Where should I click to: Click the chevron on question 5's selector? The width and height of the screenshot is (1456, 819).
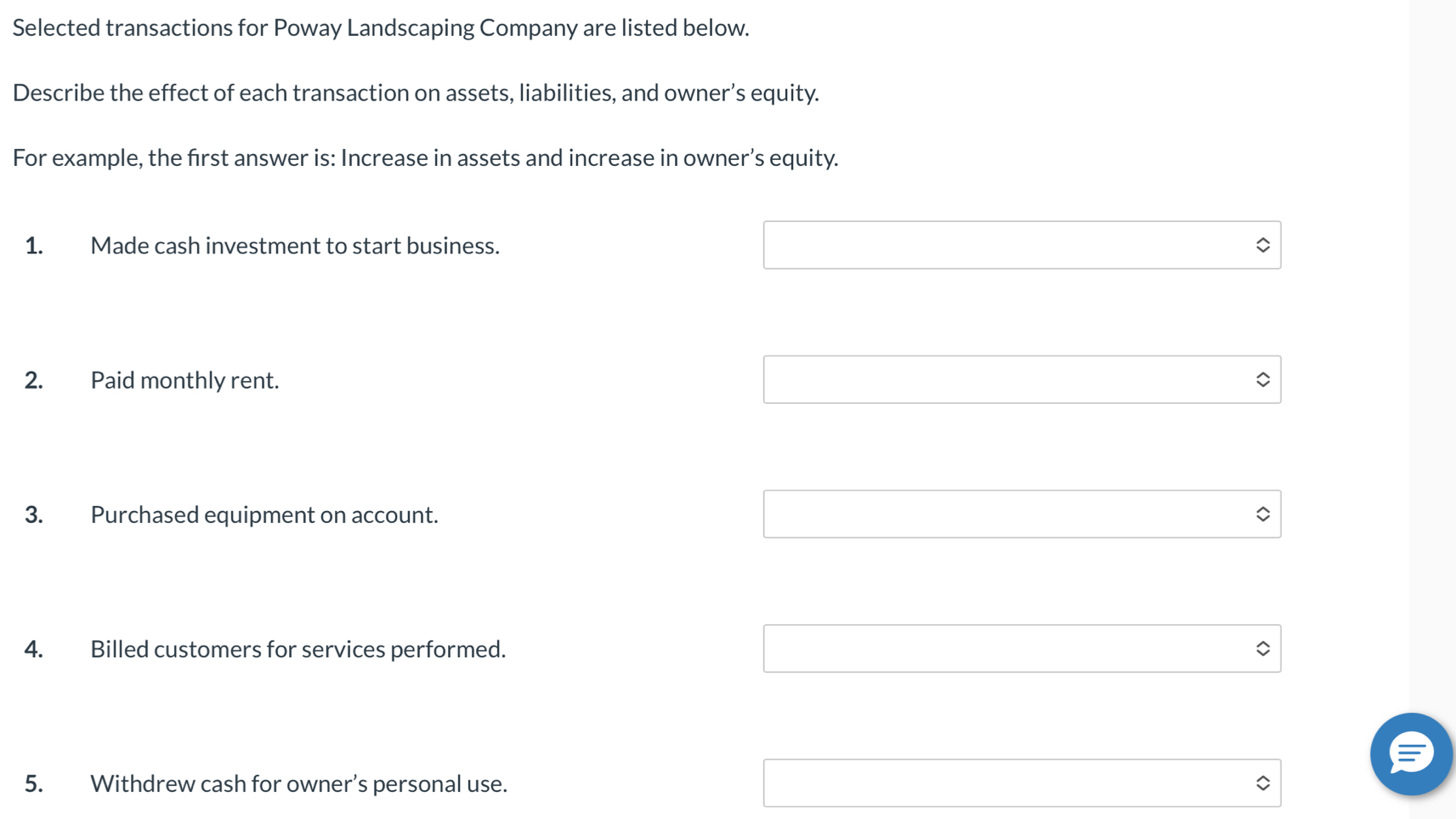pyautogui.click(x=1263, y=782)
